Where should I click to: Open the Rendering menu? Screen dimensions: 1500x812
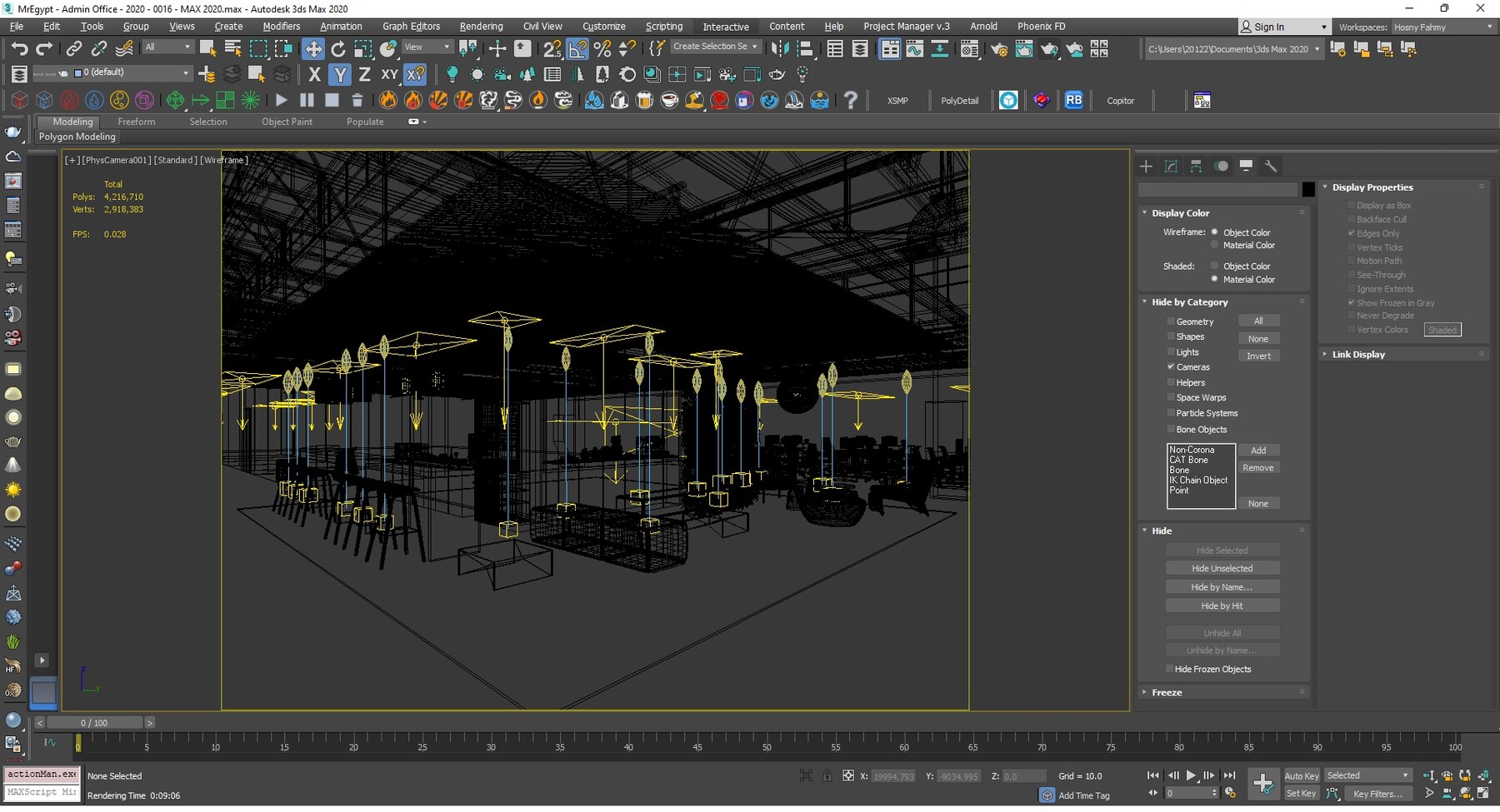(481, 27)
